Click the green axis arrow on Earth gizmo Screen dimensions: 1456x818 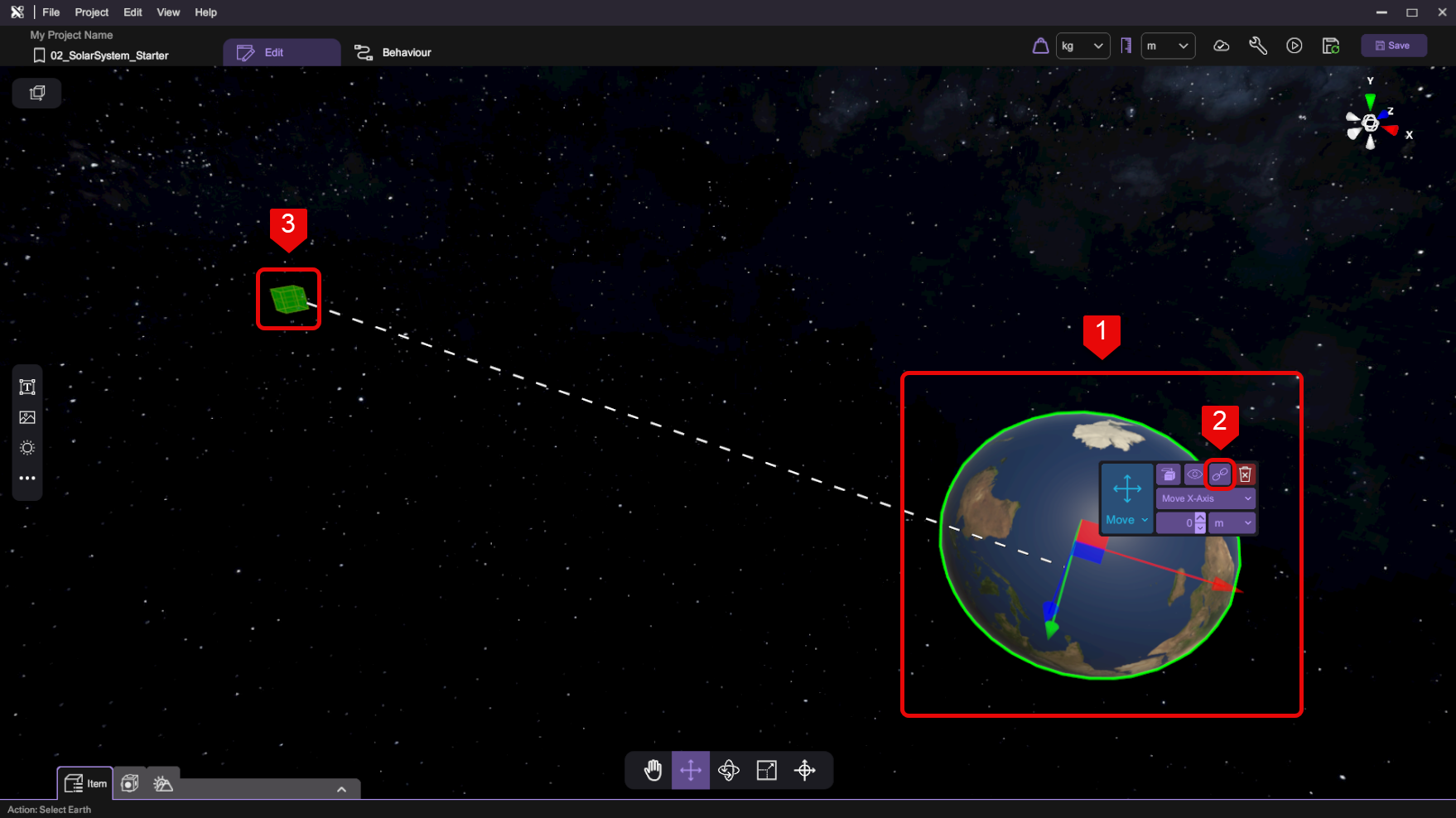click(x=1052, y=629)
